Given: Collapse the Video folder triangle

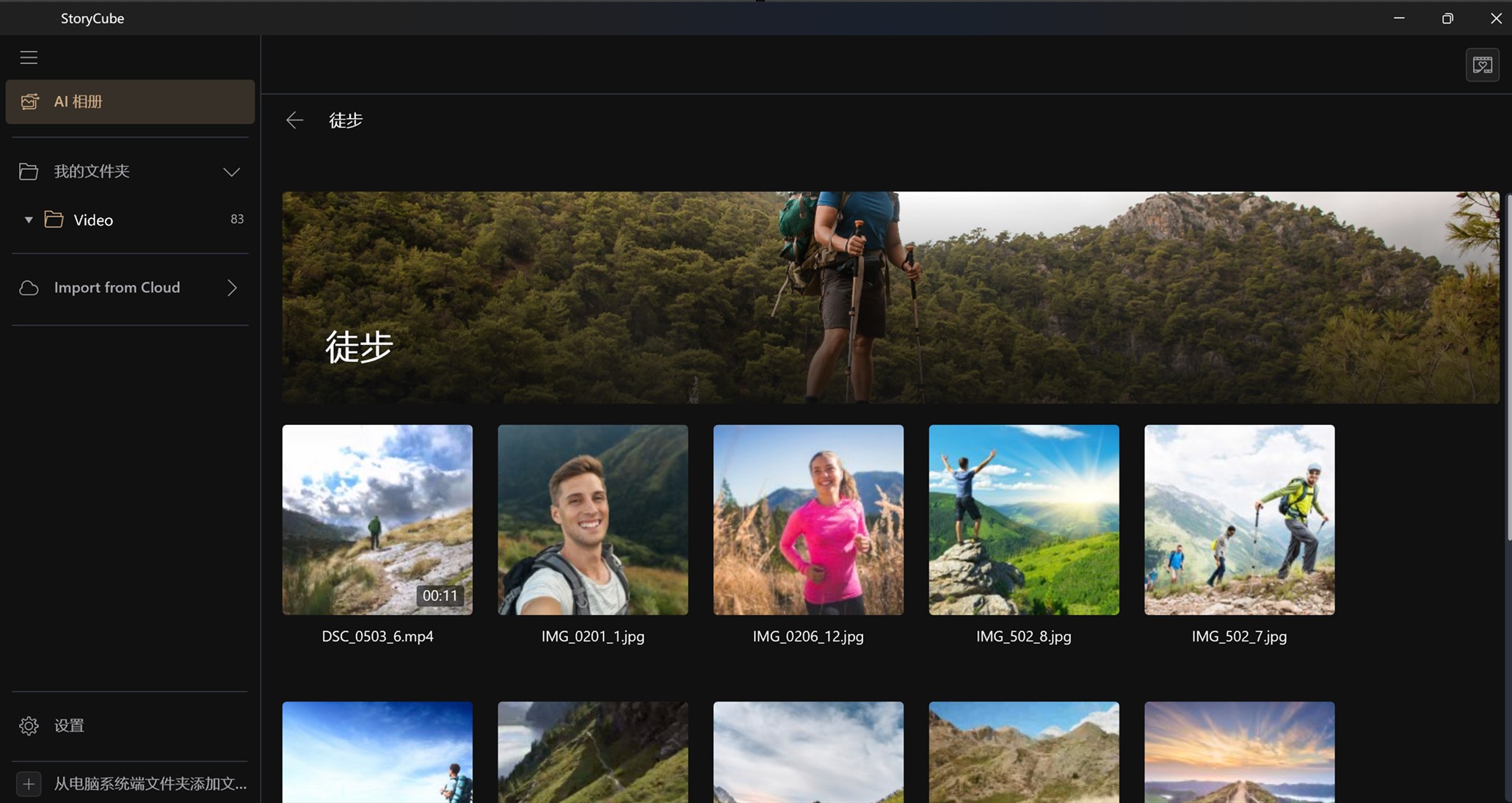Looking at the screenshot, I should coord(29,219).
